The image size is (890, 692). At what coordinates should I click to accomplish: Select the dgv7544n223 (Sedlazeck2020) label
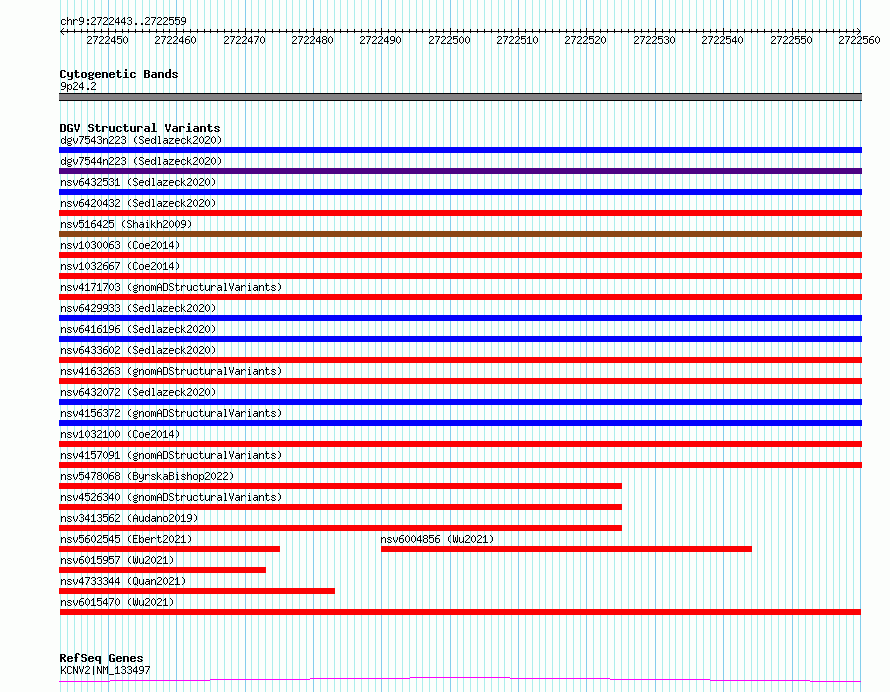click(x=141, y=161)
